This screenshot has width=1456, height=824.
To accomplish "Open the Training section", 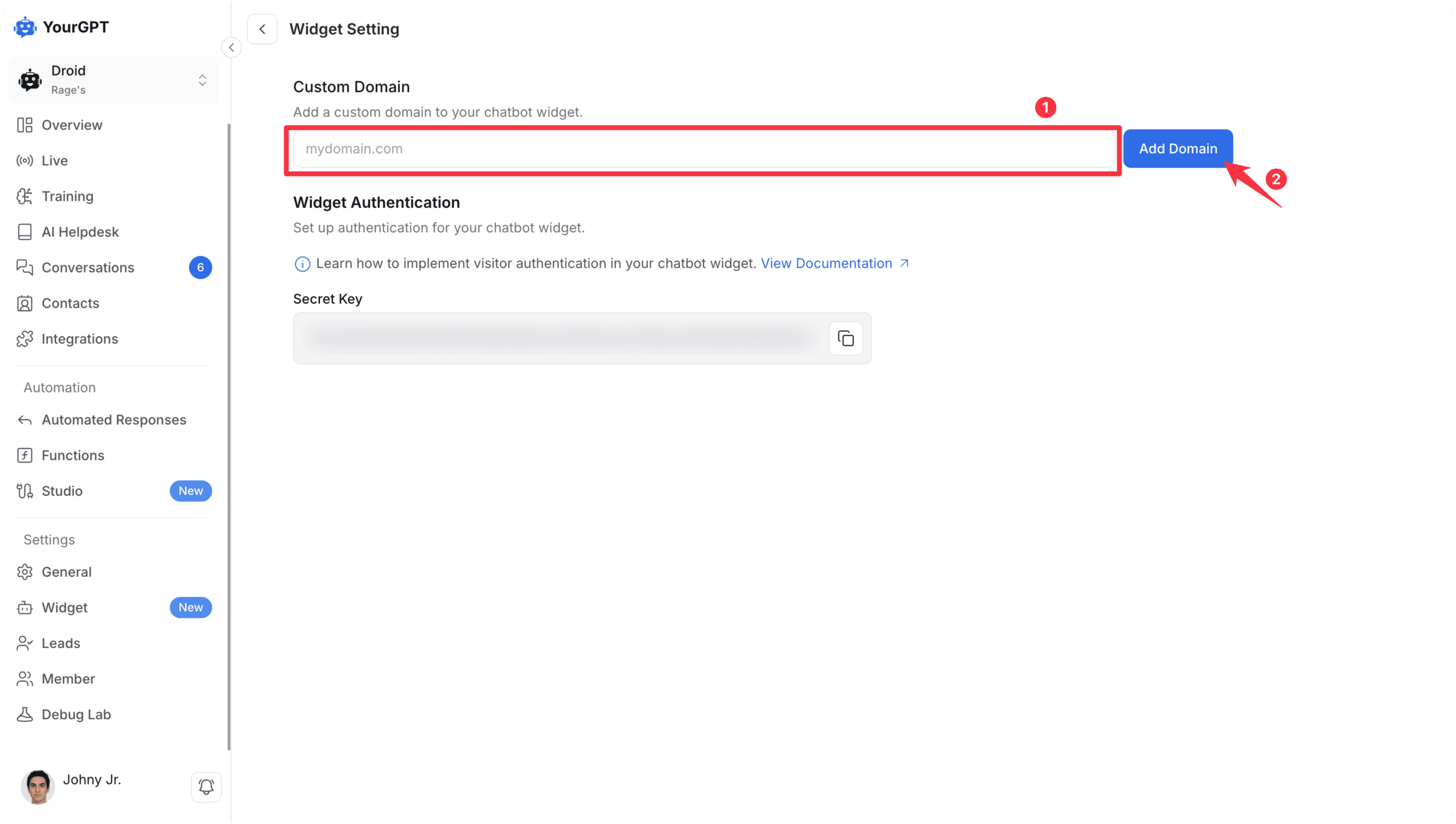I will pyautogui.click(x=67, y=196).
